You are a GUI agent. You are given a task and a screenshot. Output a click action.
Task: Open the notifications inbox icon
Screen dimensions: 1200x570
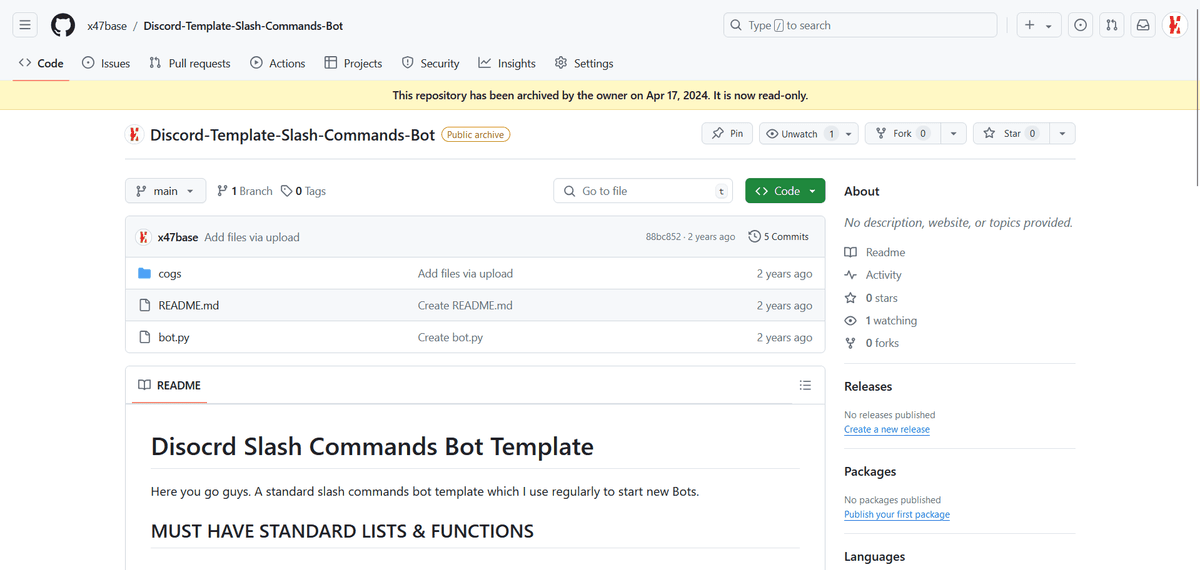pos(1143,25)
